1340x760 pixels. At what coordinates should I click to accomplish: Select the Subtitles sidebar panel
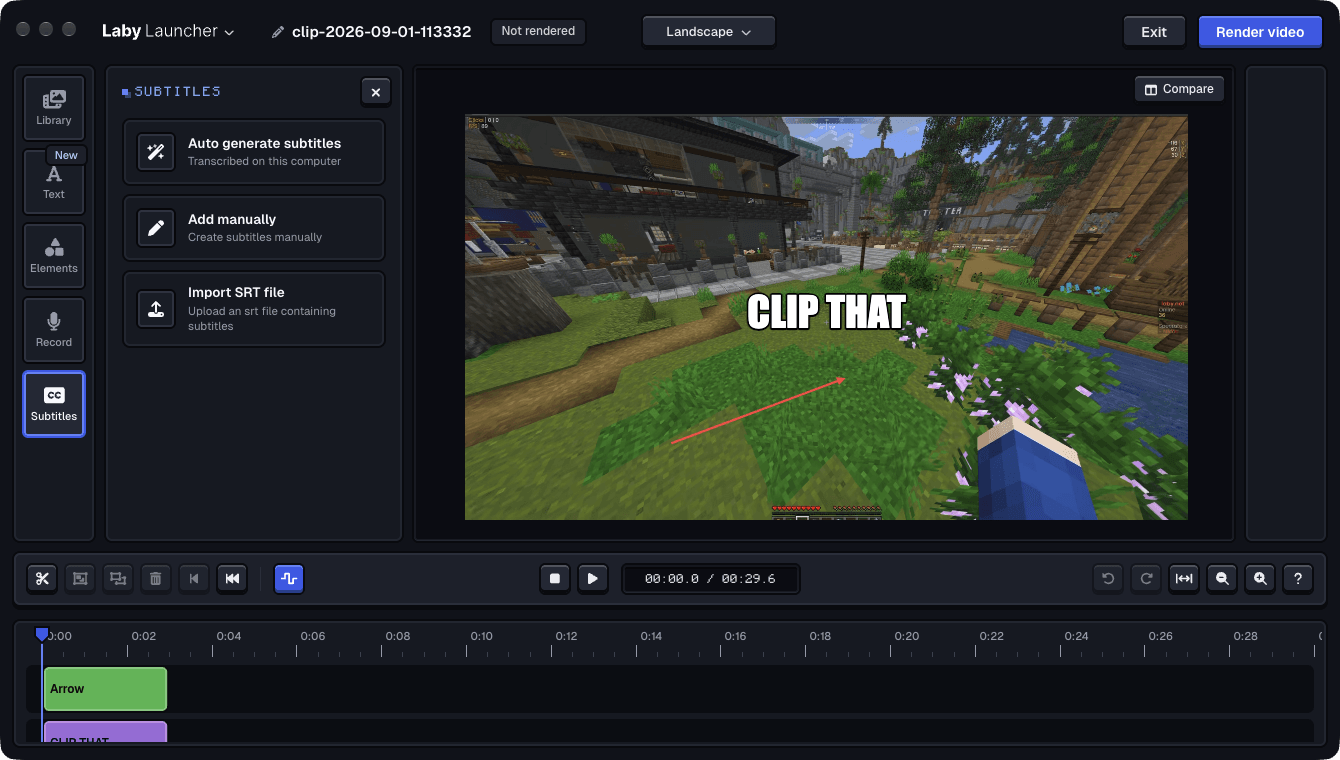click(x=54, y=404)
